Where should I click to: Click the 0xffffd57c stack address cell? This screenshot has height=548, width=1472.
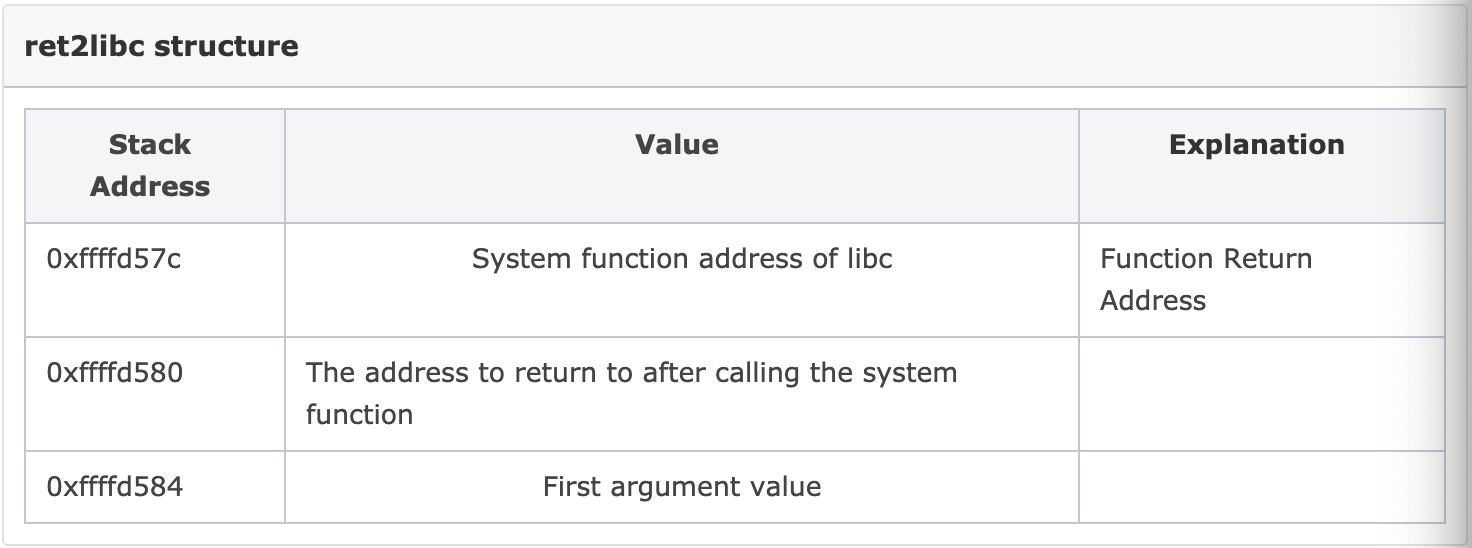[x=155, y=280]
